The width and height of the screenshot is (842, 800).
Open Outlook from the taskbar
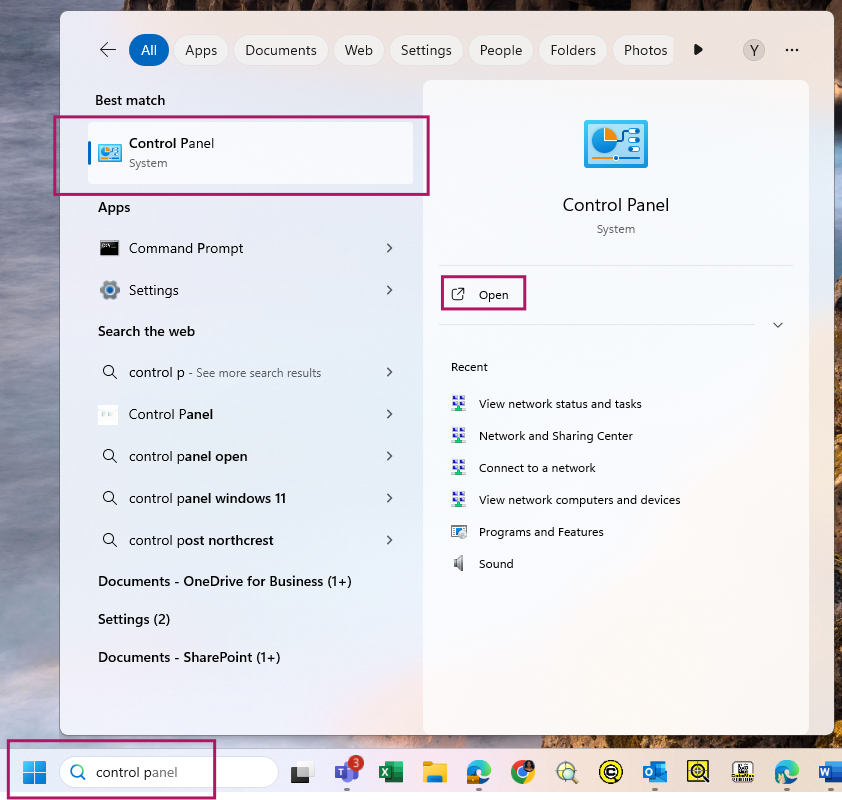[x=654, y=772]
